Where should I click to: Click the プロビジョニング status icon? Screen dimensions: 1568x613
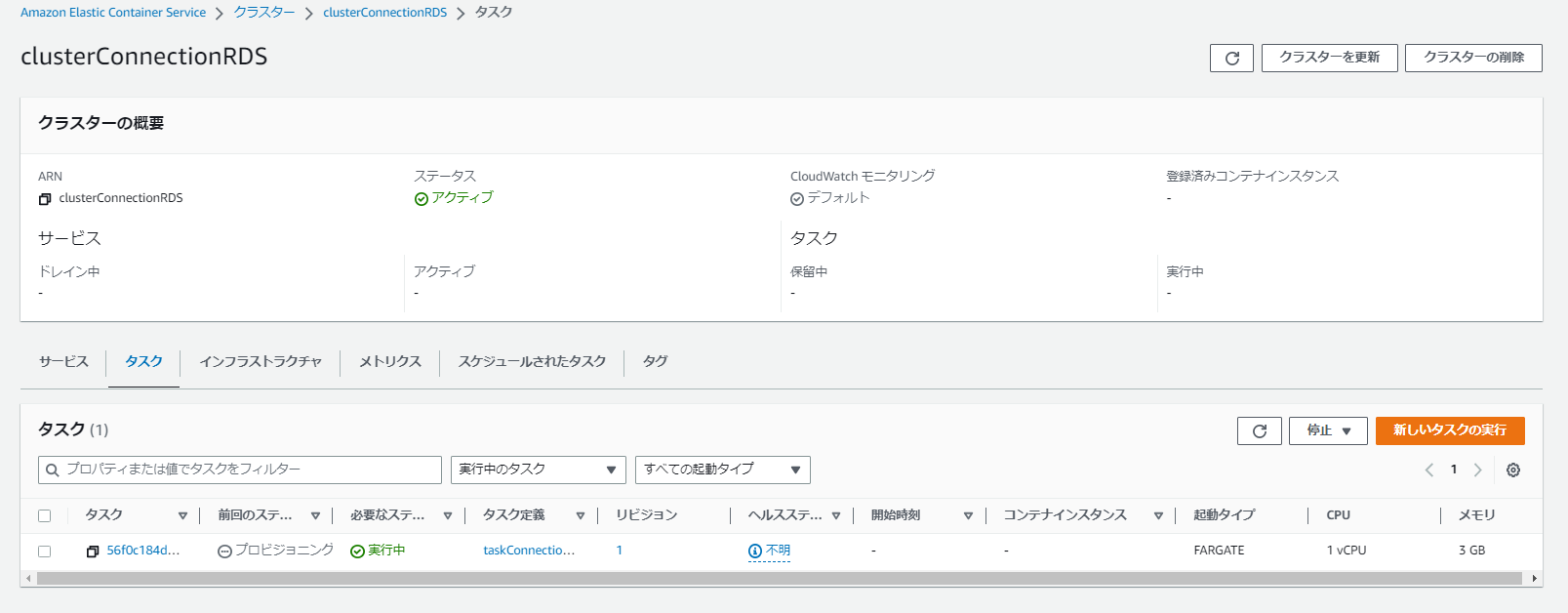pos(224,552)
